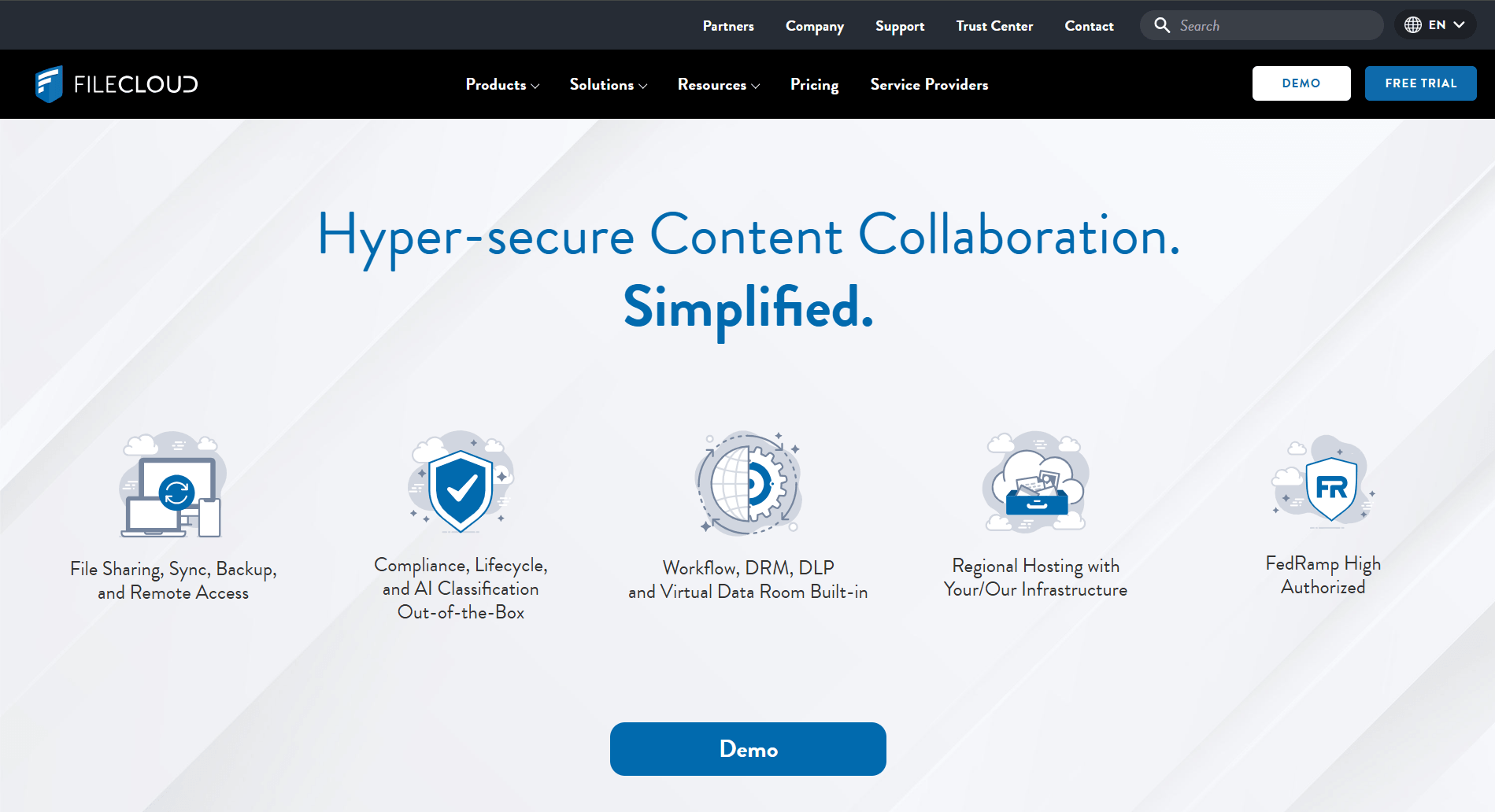Click the globe language icon

1413,25
